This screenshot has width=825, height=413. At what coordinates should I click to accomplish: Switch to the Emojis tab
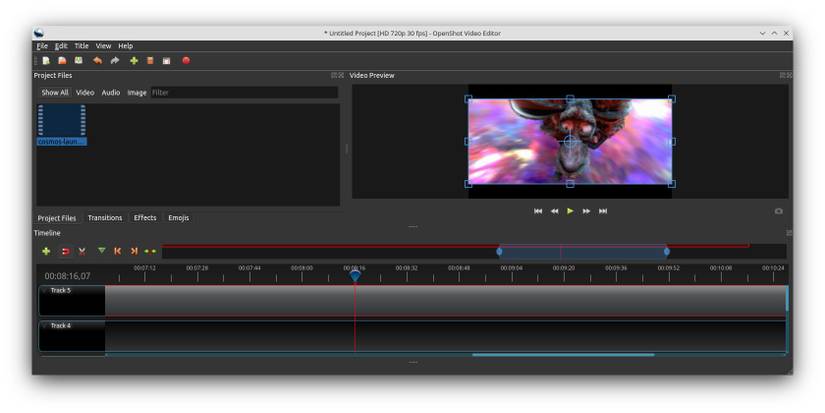click(x=178, y=218)
